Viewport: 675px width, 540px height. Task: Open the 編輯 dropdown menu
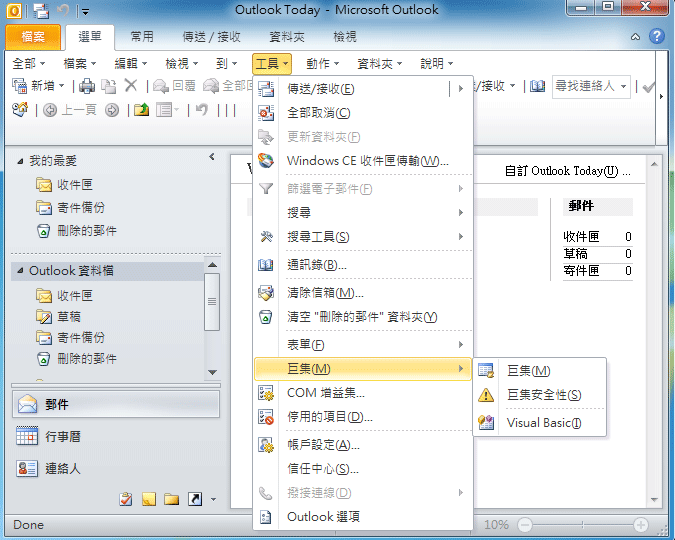pos(131,64)
